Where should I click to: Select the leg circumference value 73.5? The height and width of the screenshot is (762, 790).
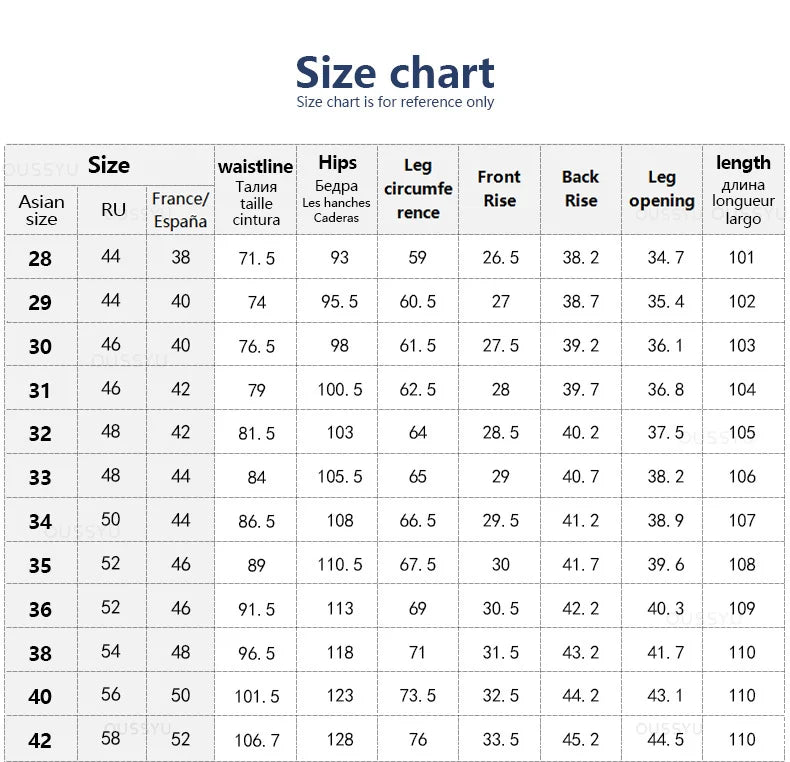point(418,697)
